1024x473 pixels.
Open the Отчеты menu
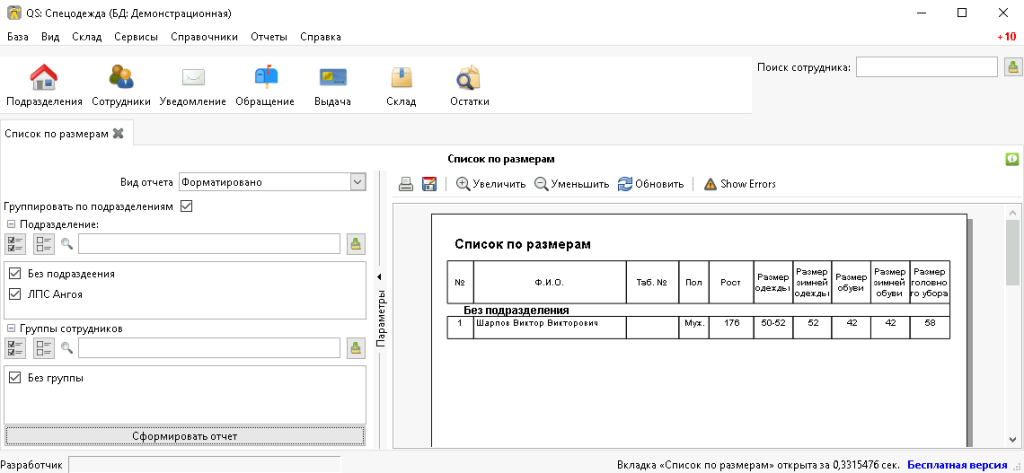[269, 37]
